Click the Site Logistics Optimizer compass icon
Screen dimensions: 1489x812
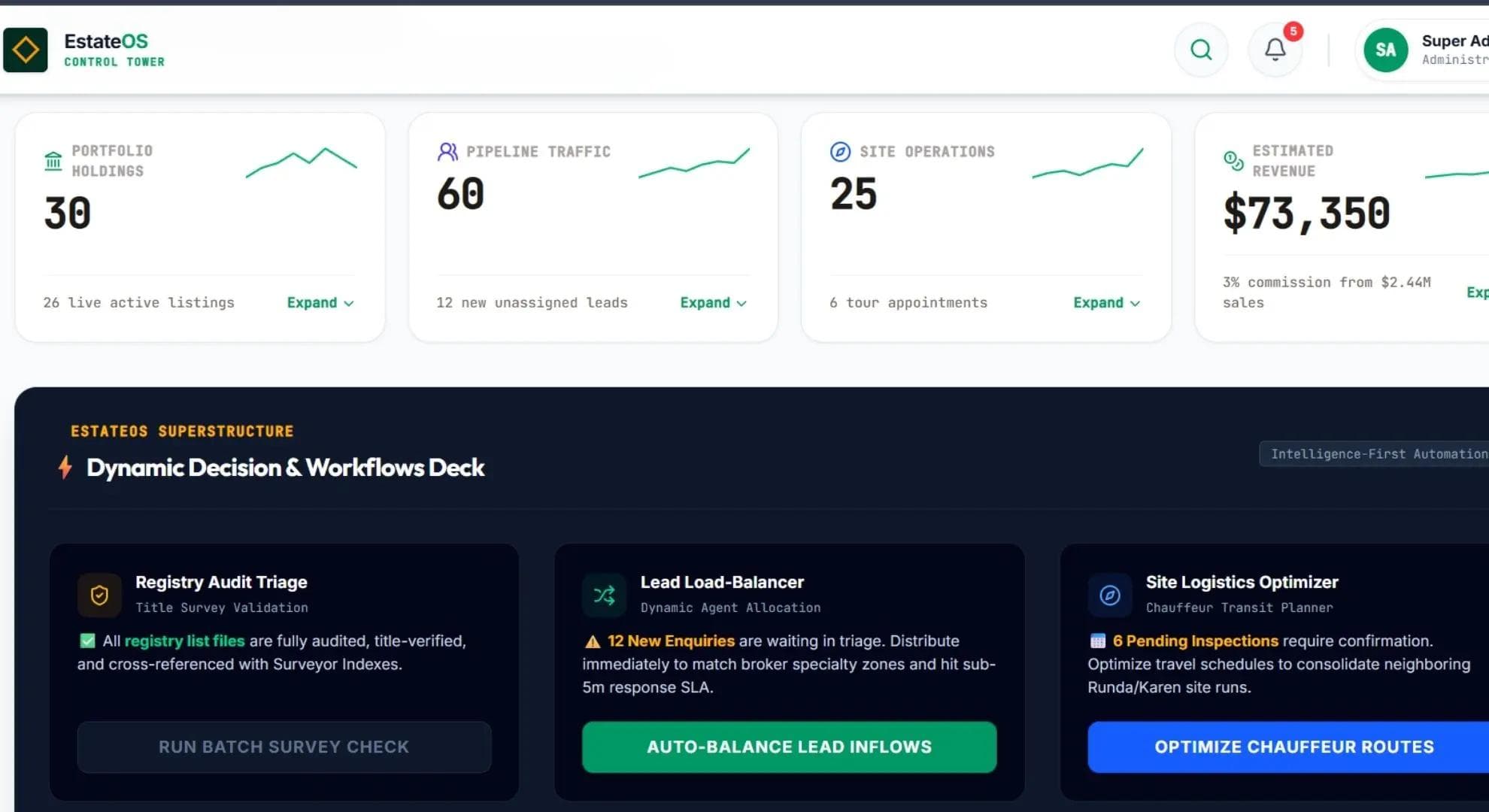(x=1109, y=595)
